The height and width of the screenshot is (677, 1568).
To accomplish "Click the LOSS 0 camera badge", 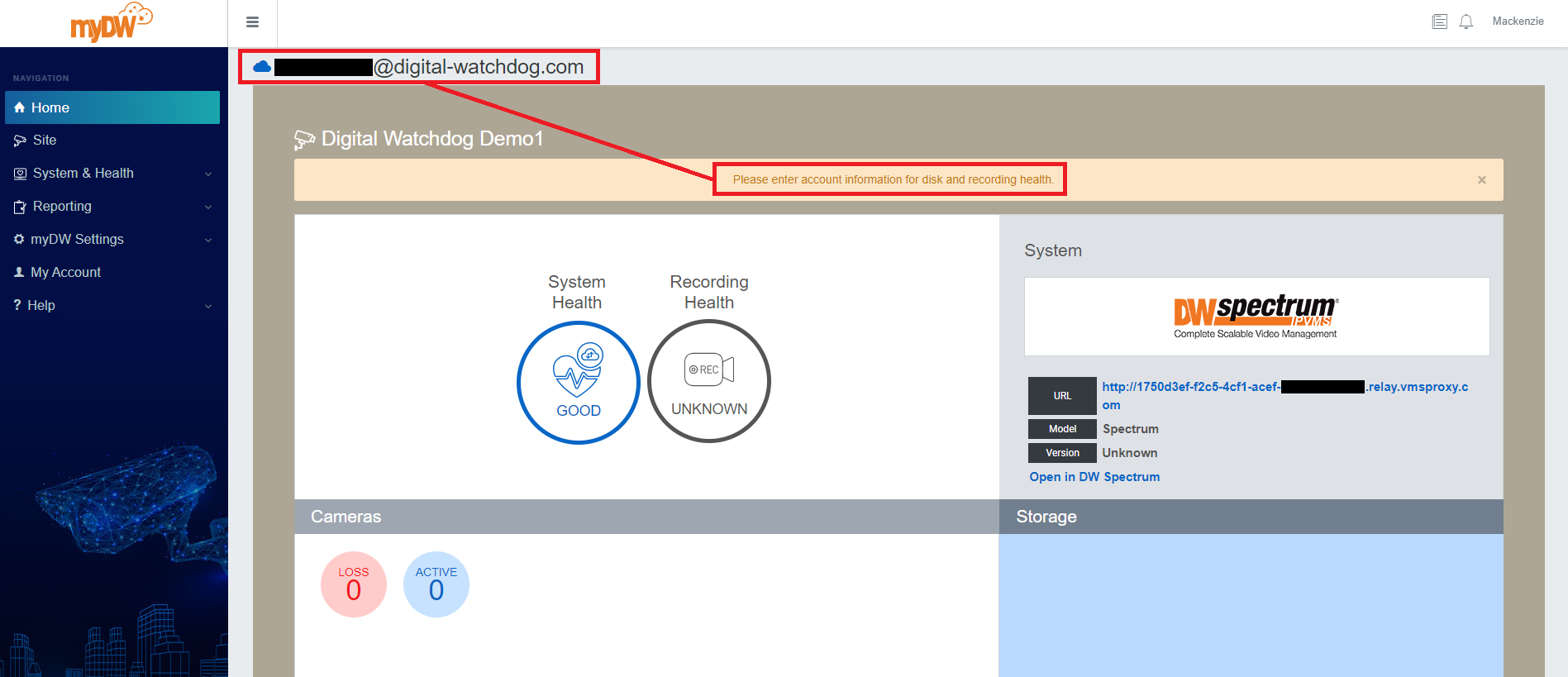I will (x=354, y=584).
